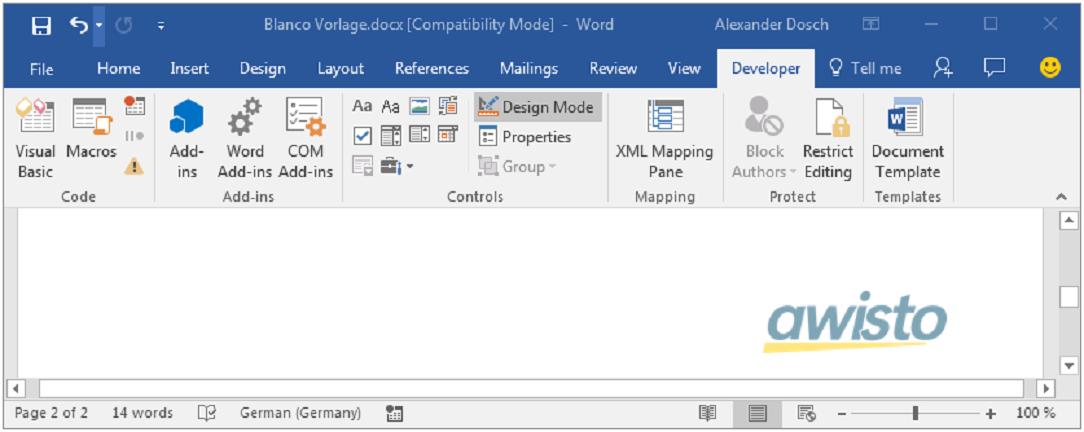Image resolution: width=1084 pixels, height=432 pixels.
Task: Zoom out with minus button
Action: 841,413
